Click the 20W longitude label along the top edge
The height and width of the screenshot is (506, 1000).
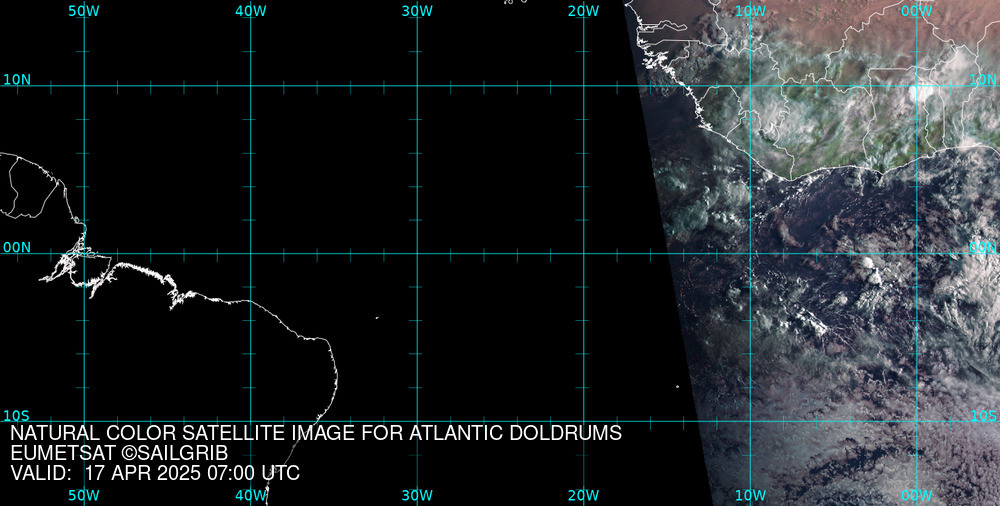coord(584,11)
